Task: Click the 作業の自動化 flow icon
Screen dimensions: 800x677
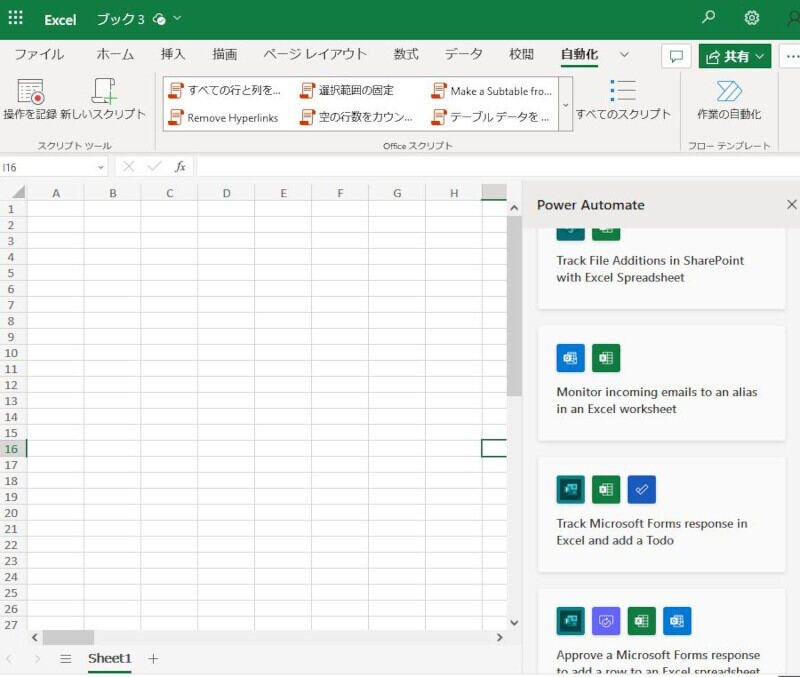Action: point(729,91)
